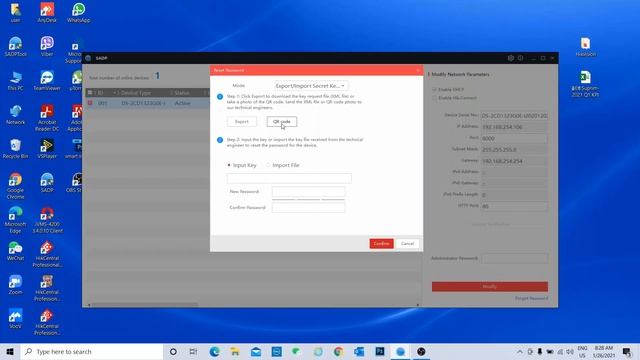This screenshot has height=360, width=640.
Task: Open the Voov desktop shortcut
Action: click(x=16, y=318)
